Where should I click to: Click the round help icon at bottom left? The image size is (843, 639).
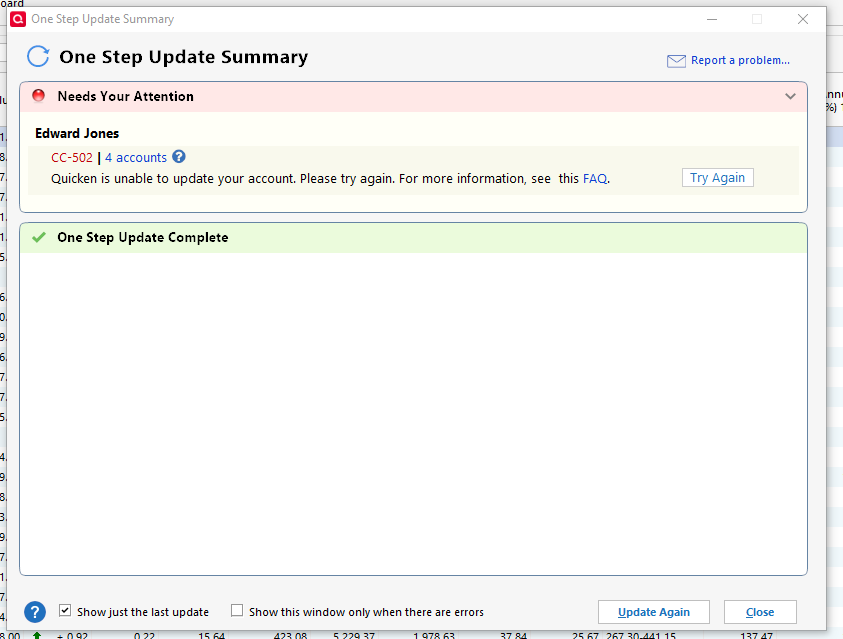click(x=35, y=612)
